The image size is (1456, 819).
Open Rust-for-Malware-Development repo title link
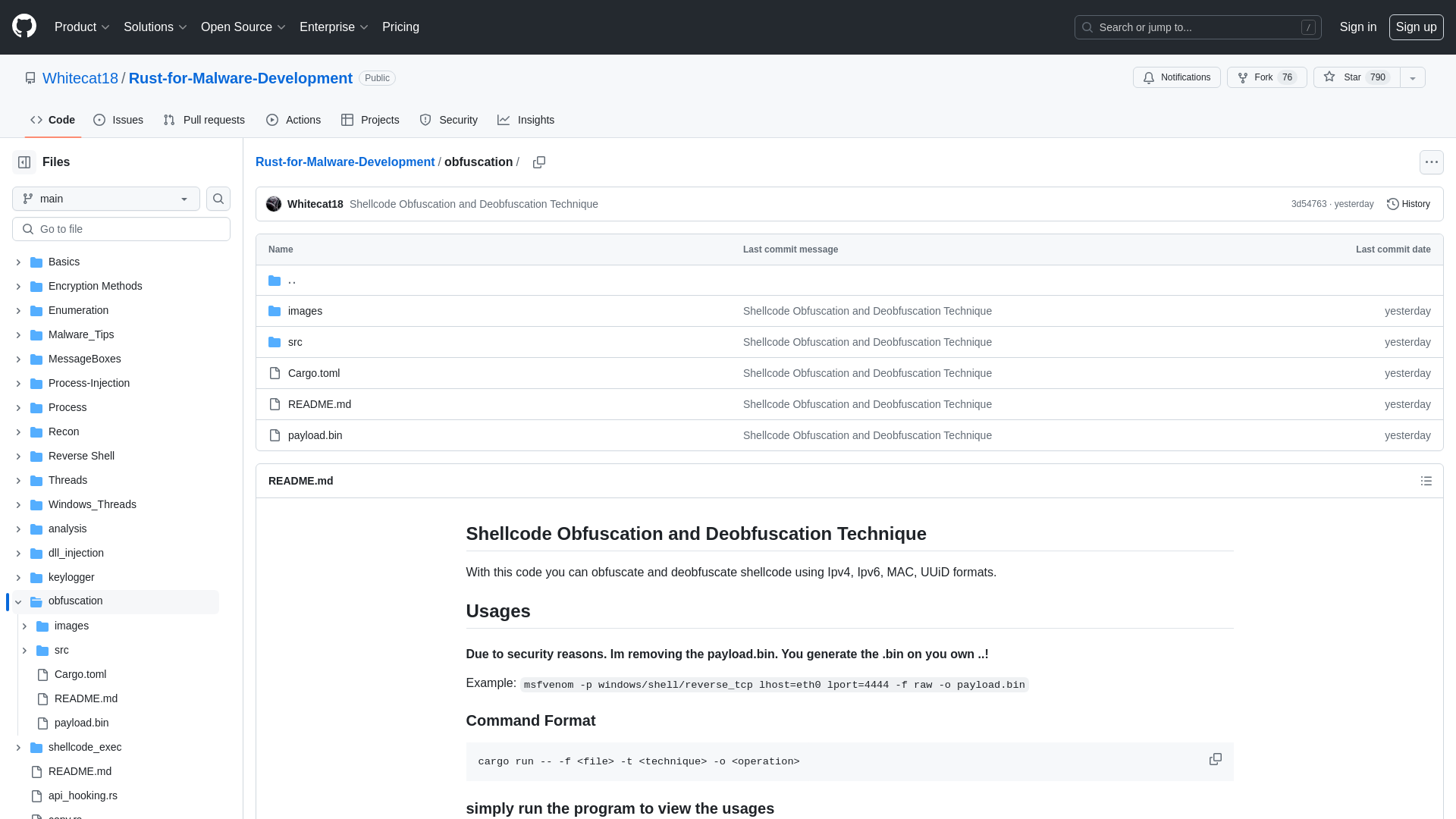(240, 78)
